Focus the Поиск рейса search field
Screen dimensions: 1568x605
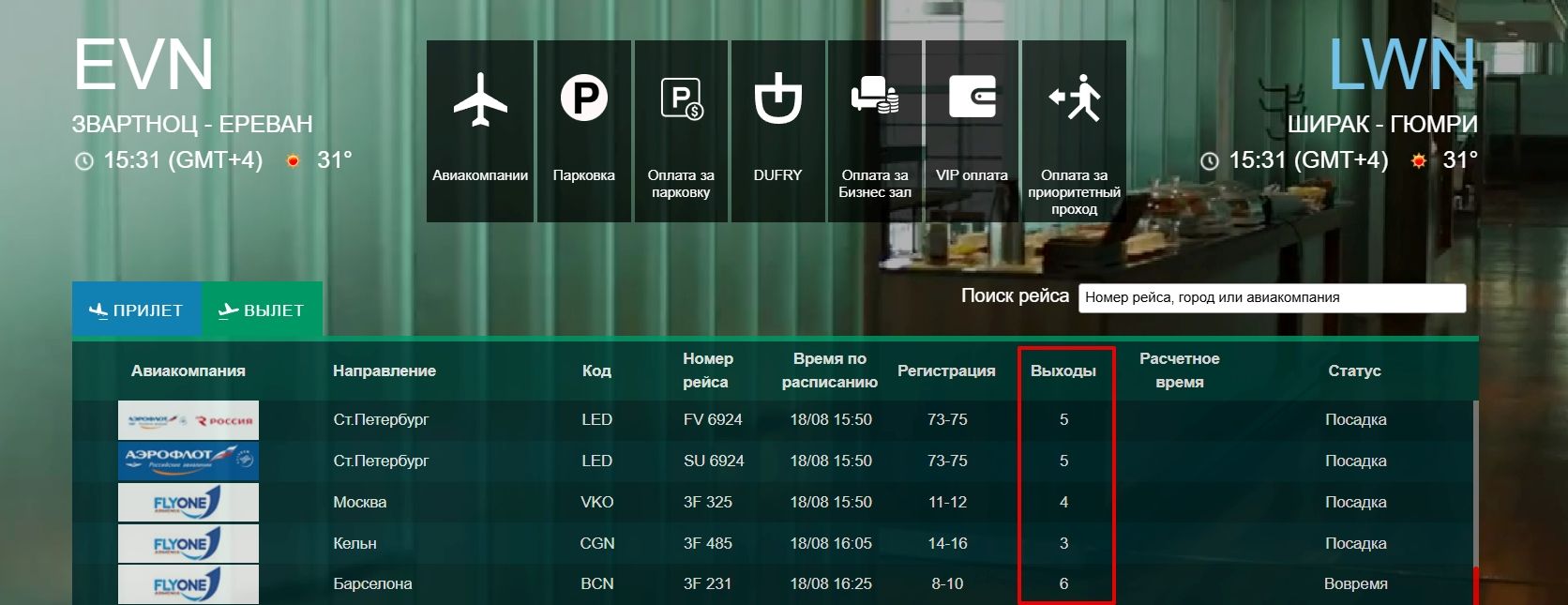pos(1271,297)
